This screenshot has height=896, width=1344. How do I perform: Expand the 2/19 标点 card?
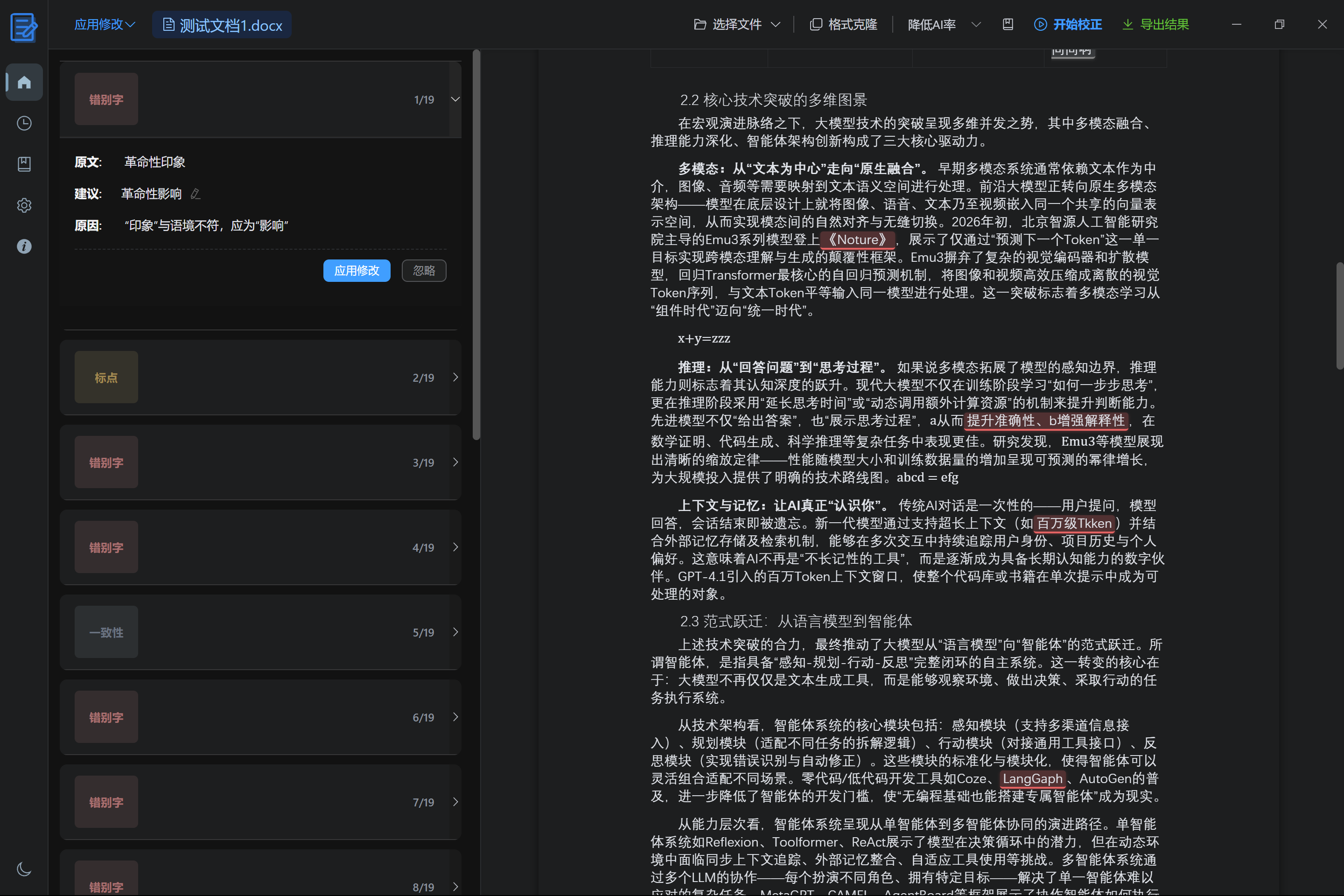pyautogui.click(x=455, y=377)
